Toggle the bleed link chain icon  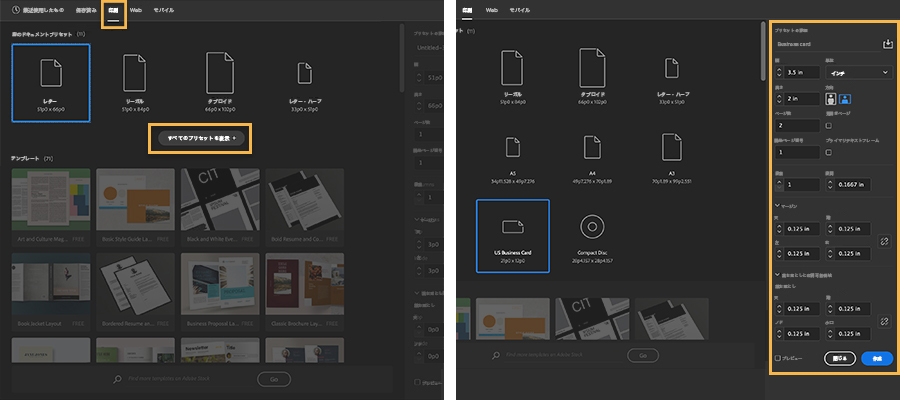point(885,321)
